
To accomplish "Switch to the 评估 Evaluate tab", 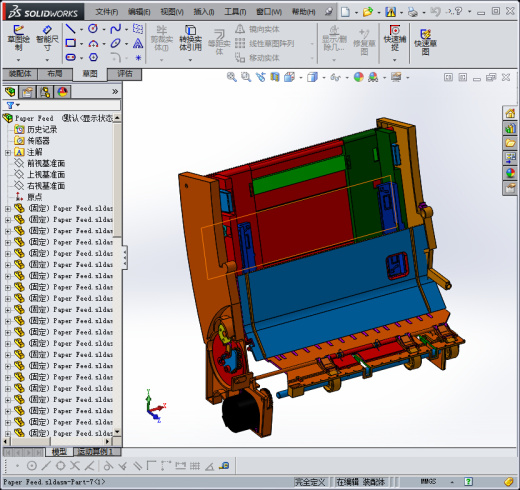I will (125, 74).
